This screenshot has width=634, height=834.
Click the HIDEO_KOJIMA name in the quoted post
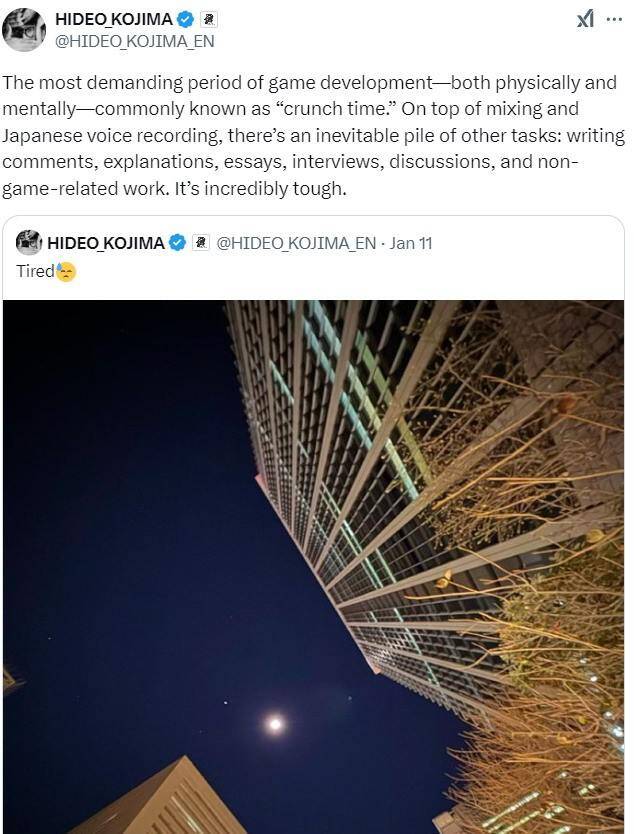pyautogui.click(x=106, y=243)
